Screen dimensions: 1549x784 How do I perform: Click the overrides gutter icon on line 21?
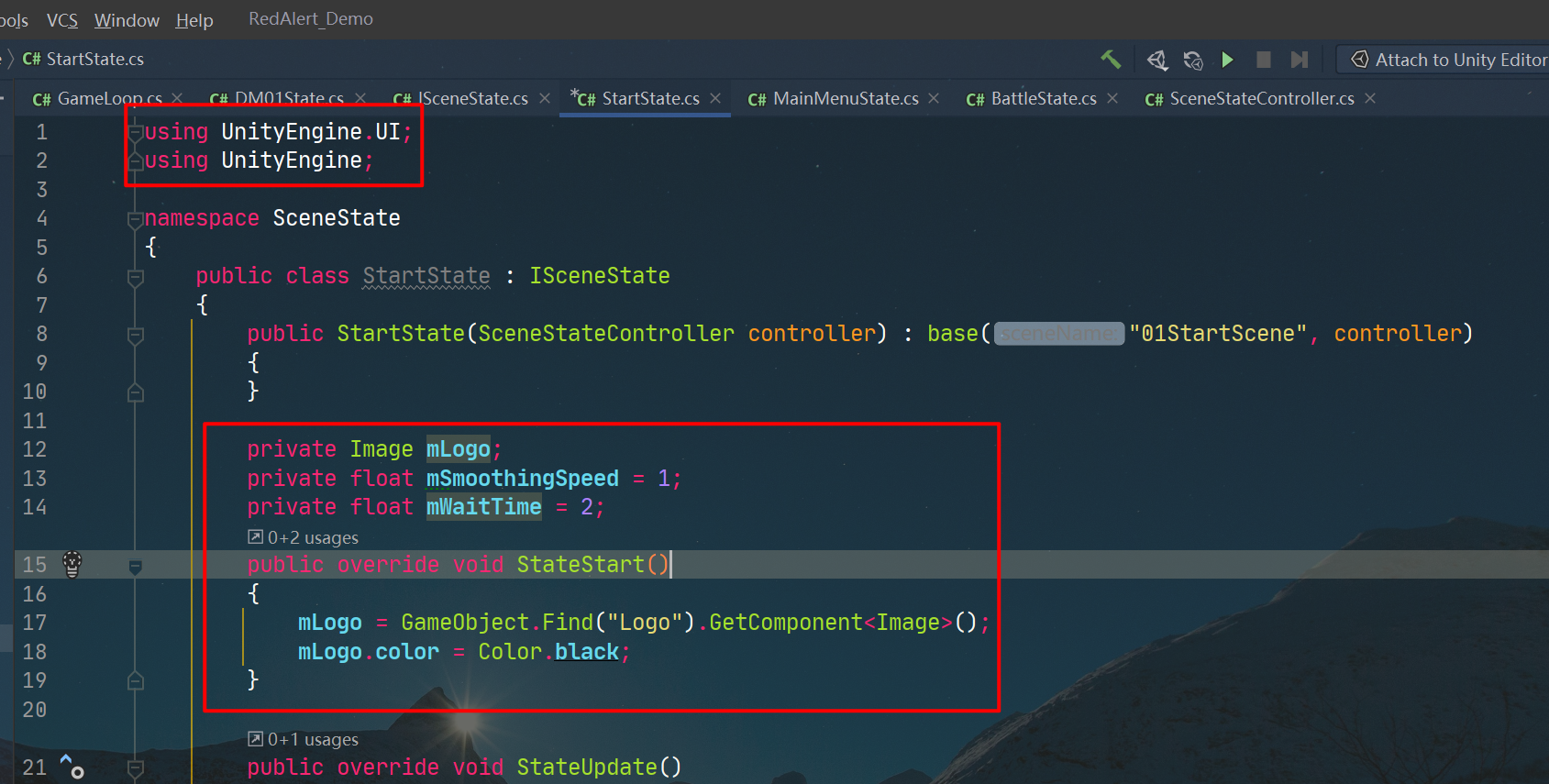[x=72, y=767]
